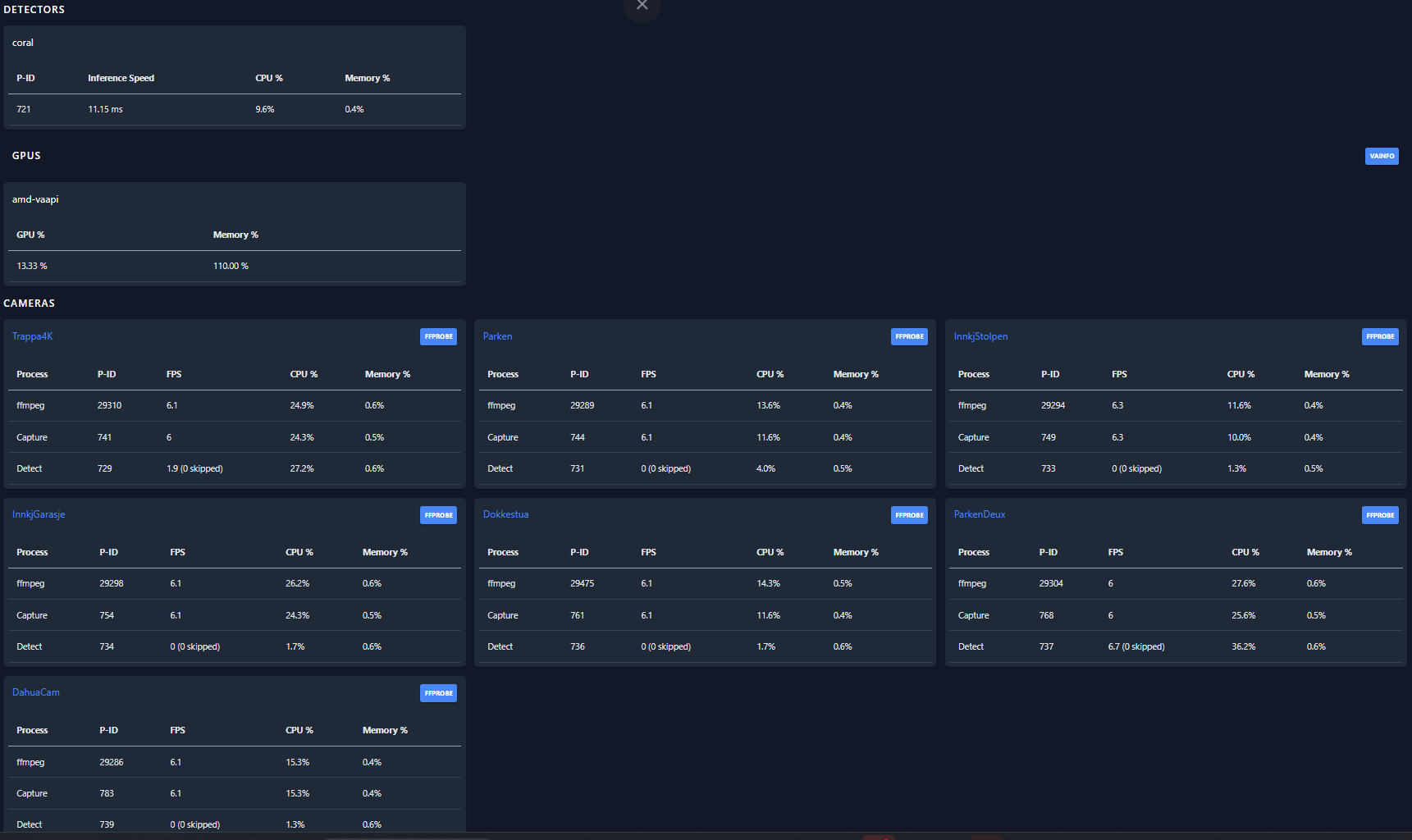Select the ffmpeg process row under Dokkestua
The image size is (1412, 840).
tap(705, 583)
